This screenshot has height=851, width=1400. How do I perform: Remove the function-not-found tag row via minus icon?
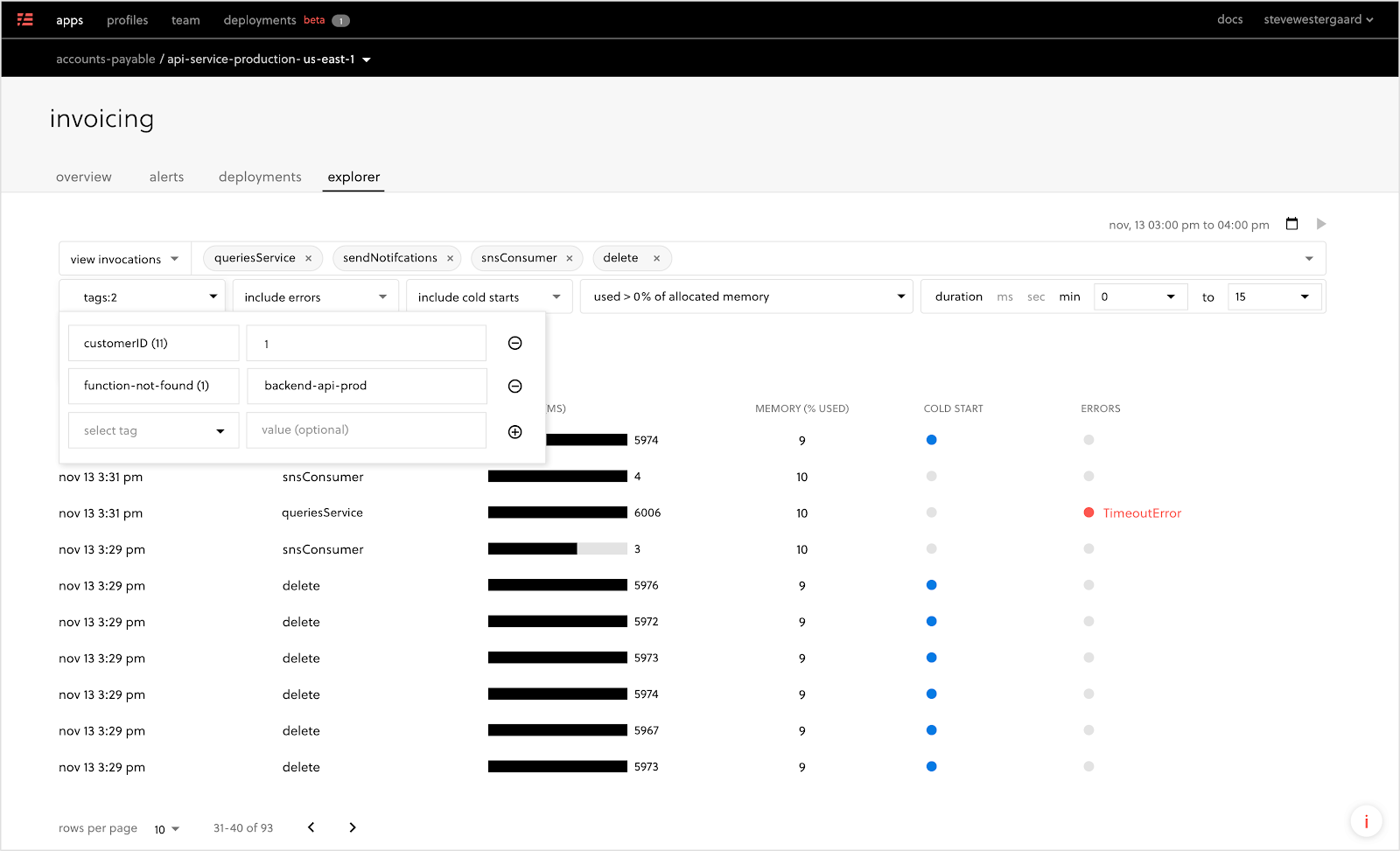point(514,386)
